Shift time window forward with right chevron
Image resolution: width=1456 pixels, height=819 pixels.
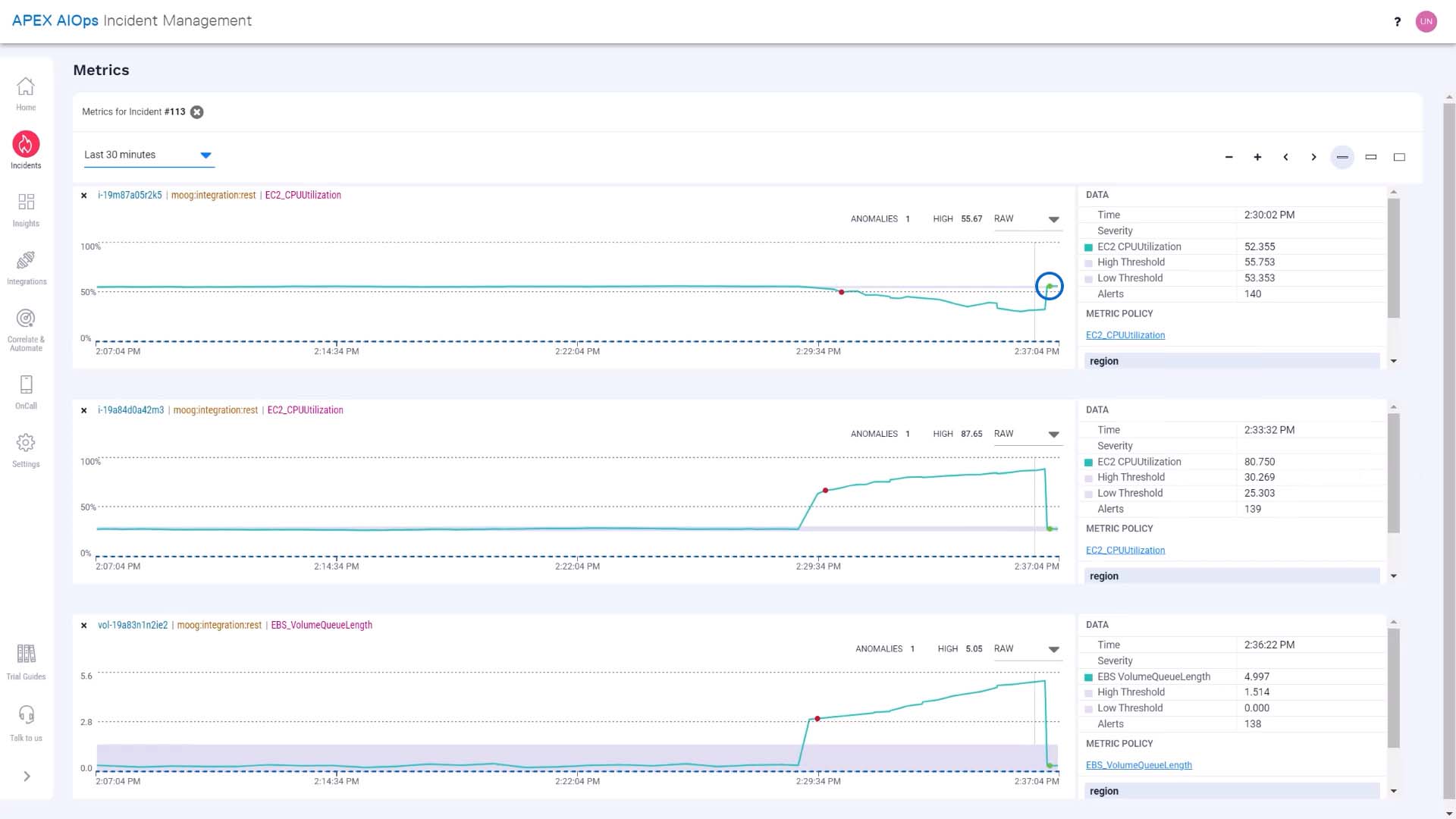pyautogui.click(x=1313, y=157)
